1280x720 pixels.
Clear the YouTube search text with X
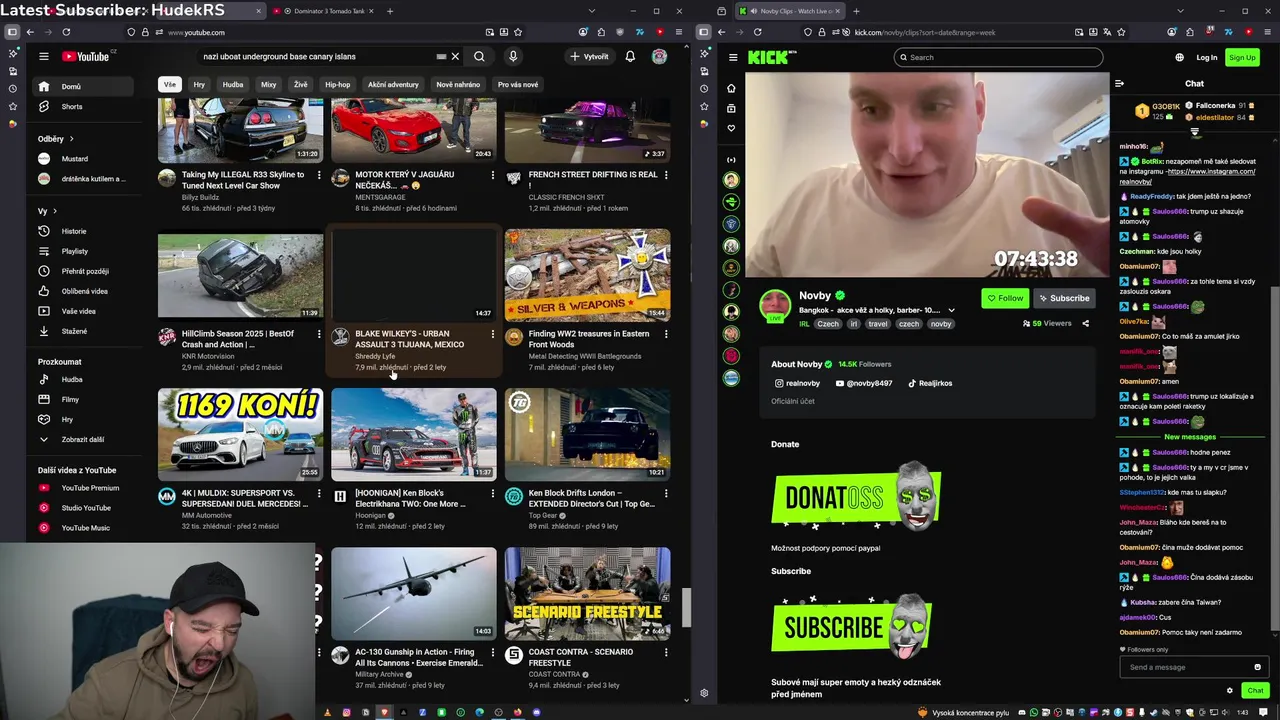455,57
